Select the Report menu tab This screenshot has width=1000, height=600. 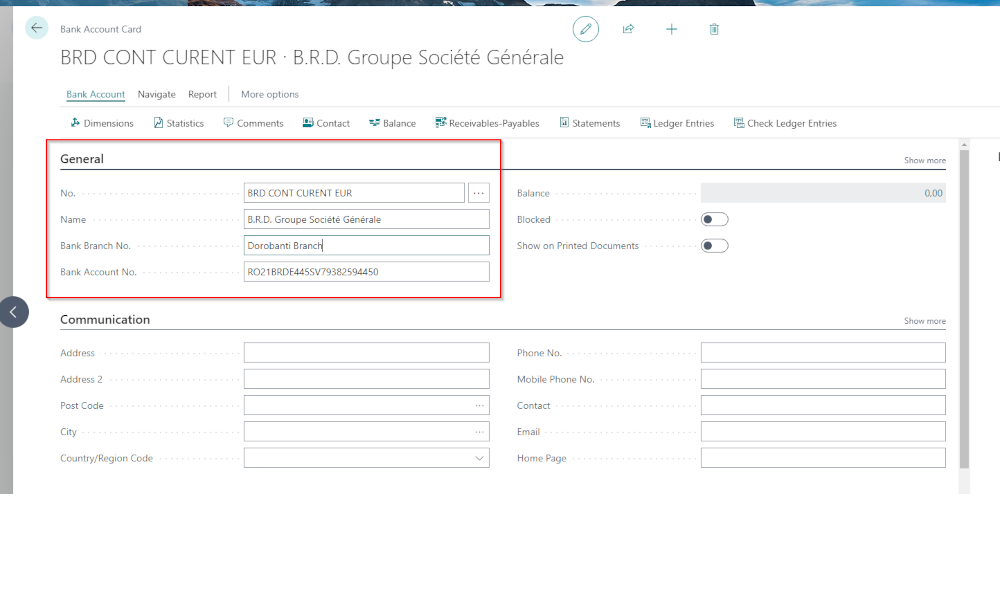tap(202, 94)
